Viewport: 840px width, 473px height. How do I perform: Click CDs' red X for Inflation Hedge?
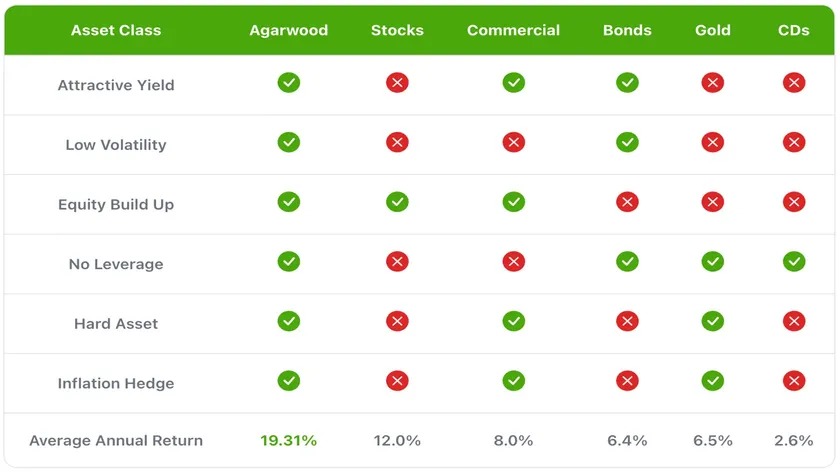point(794,381)
